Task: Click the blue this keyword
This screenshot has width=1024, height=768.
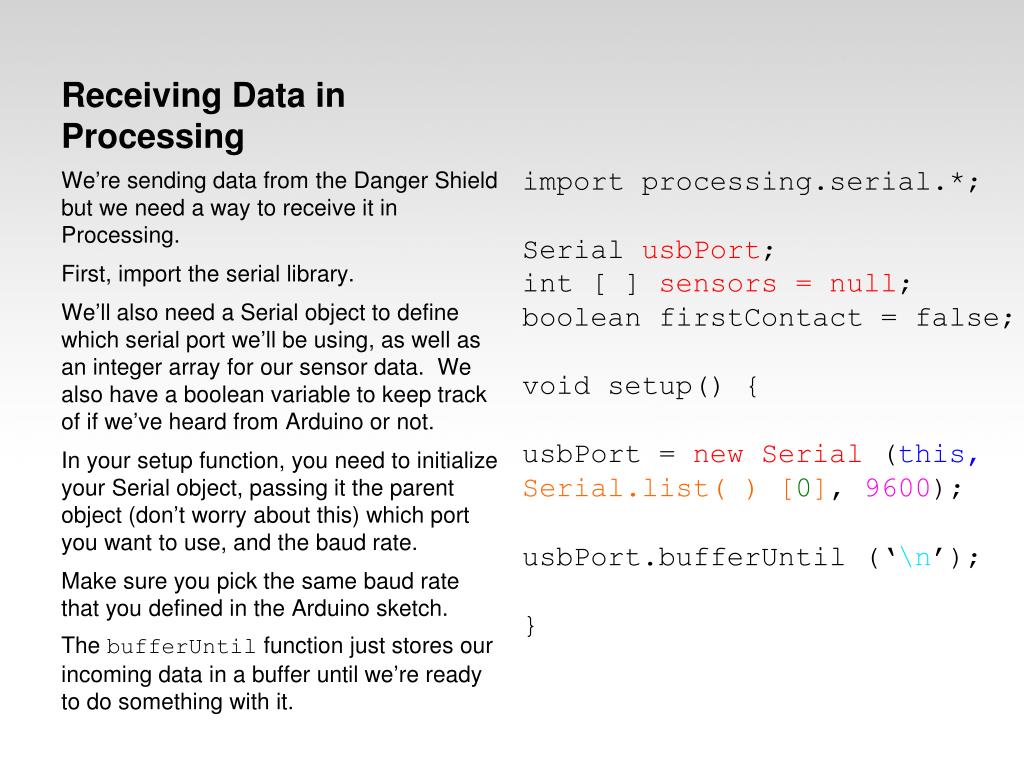Action: tap(931, 454)
